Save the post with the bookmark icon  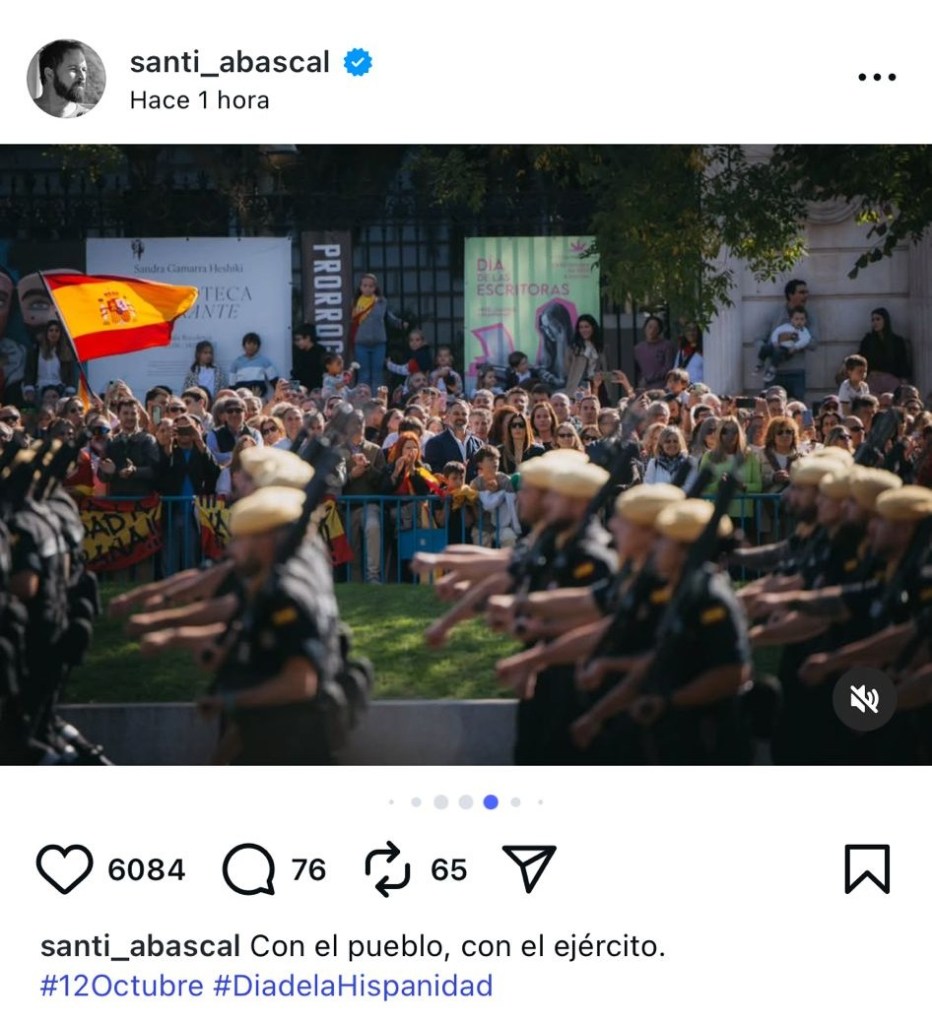(x=867, y=869)
